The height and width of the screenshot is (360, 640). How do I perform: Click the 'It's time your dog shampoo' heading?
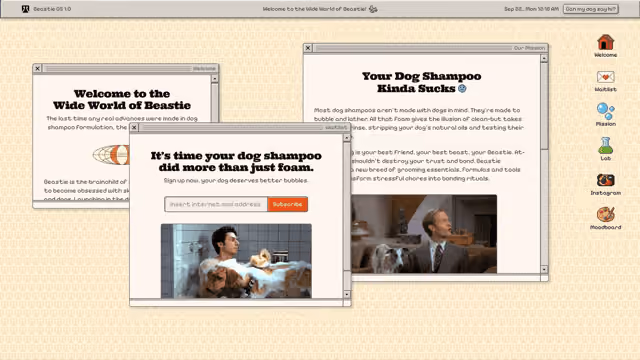pyautogui.click(x=236, y=162)
